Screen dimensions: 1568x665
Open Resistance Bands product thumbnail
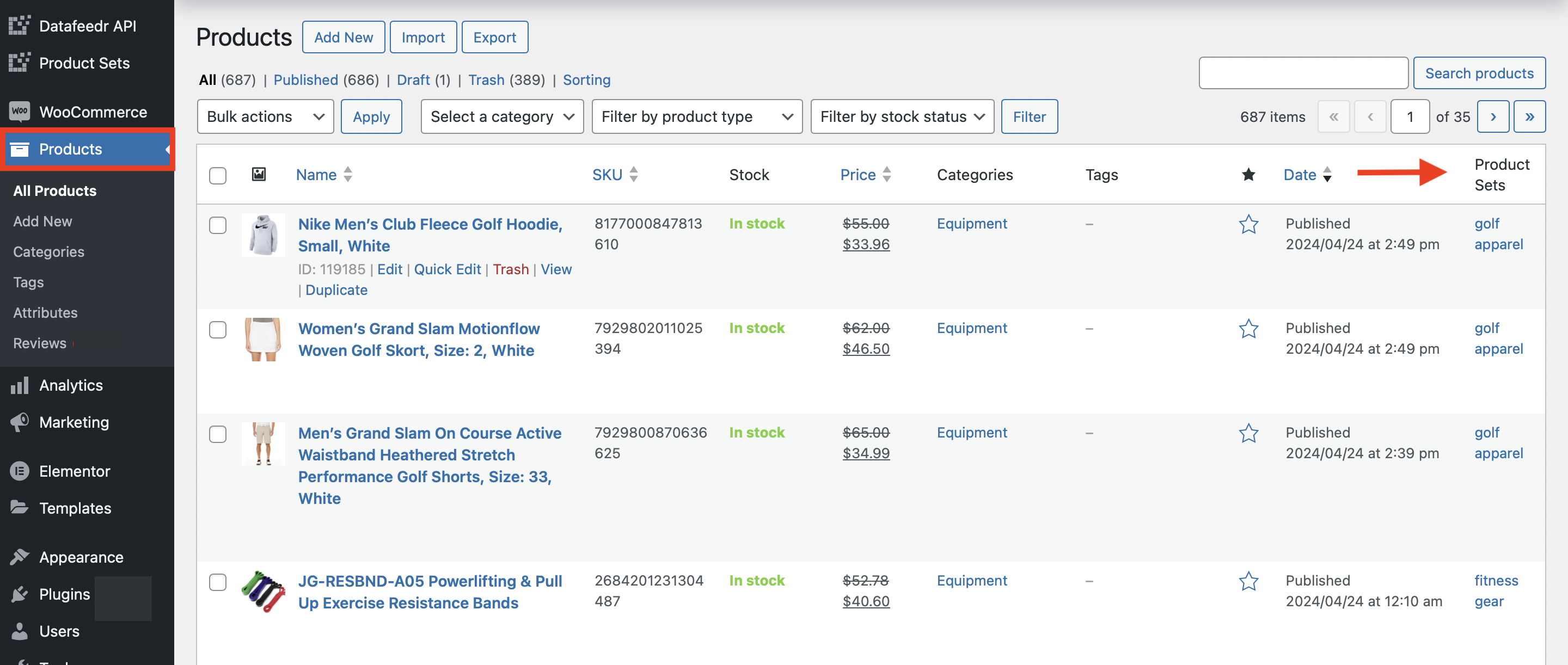click(x=264, y=592)
